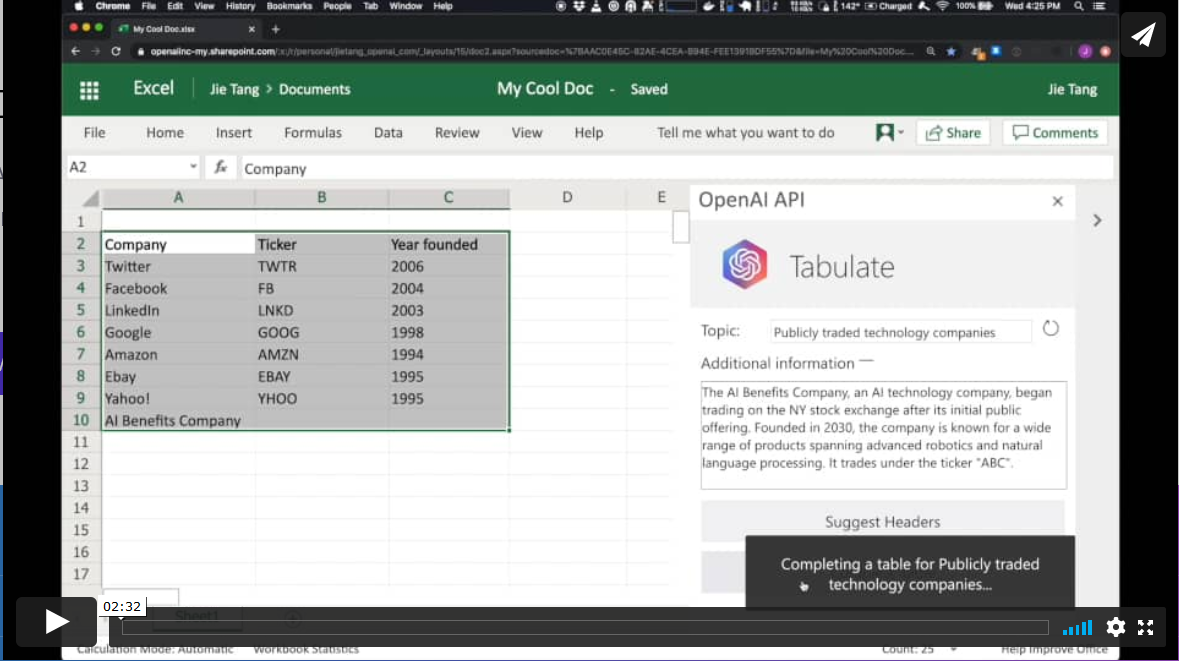The width and height of the screenshot is (1179, 661).
Task: Click the fx insert function icon
Action: click(220, 168)
